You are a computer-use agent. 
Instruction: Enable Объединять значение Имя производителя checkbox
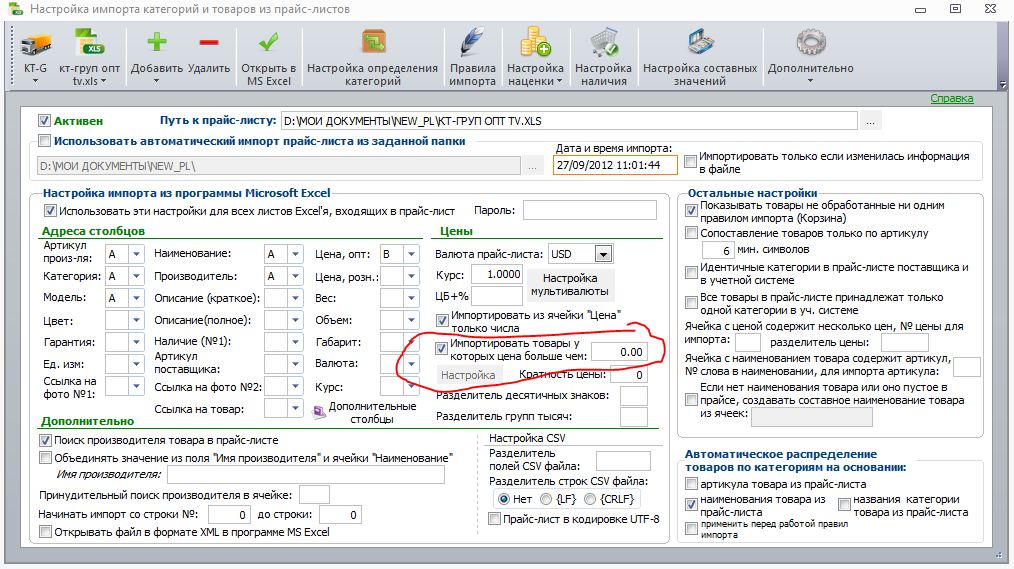click(x=45, y=458)
